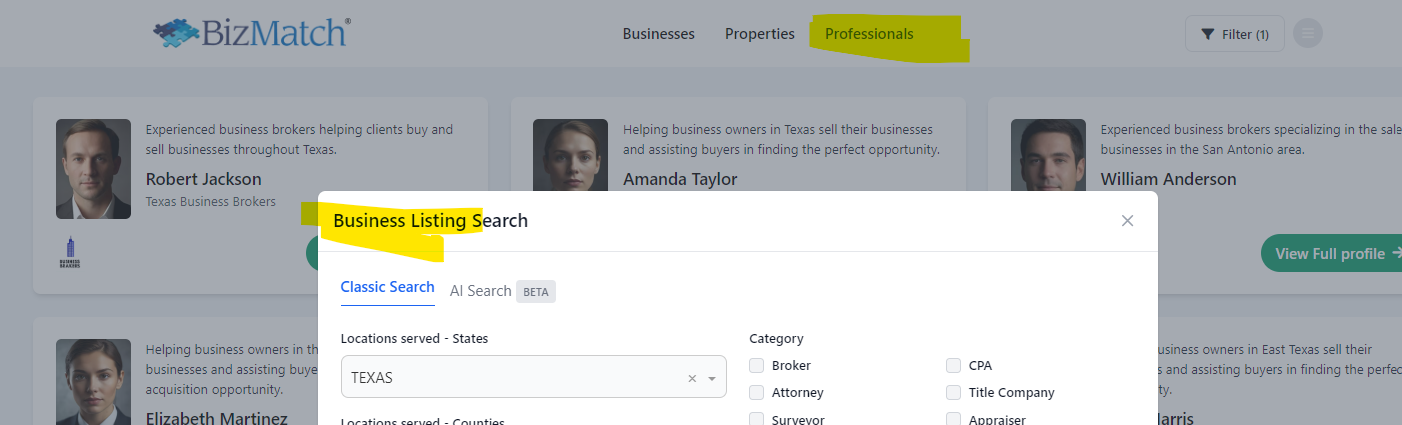Close the Business Listing Search dialog
The image size is (1402, 425).
pos(1127,221)
